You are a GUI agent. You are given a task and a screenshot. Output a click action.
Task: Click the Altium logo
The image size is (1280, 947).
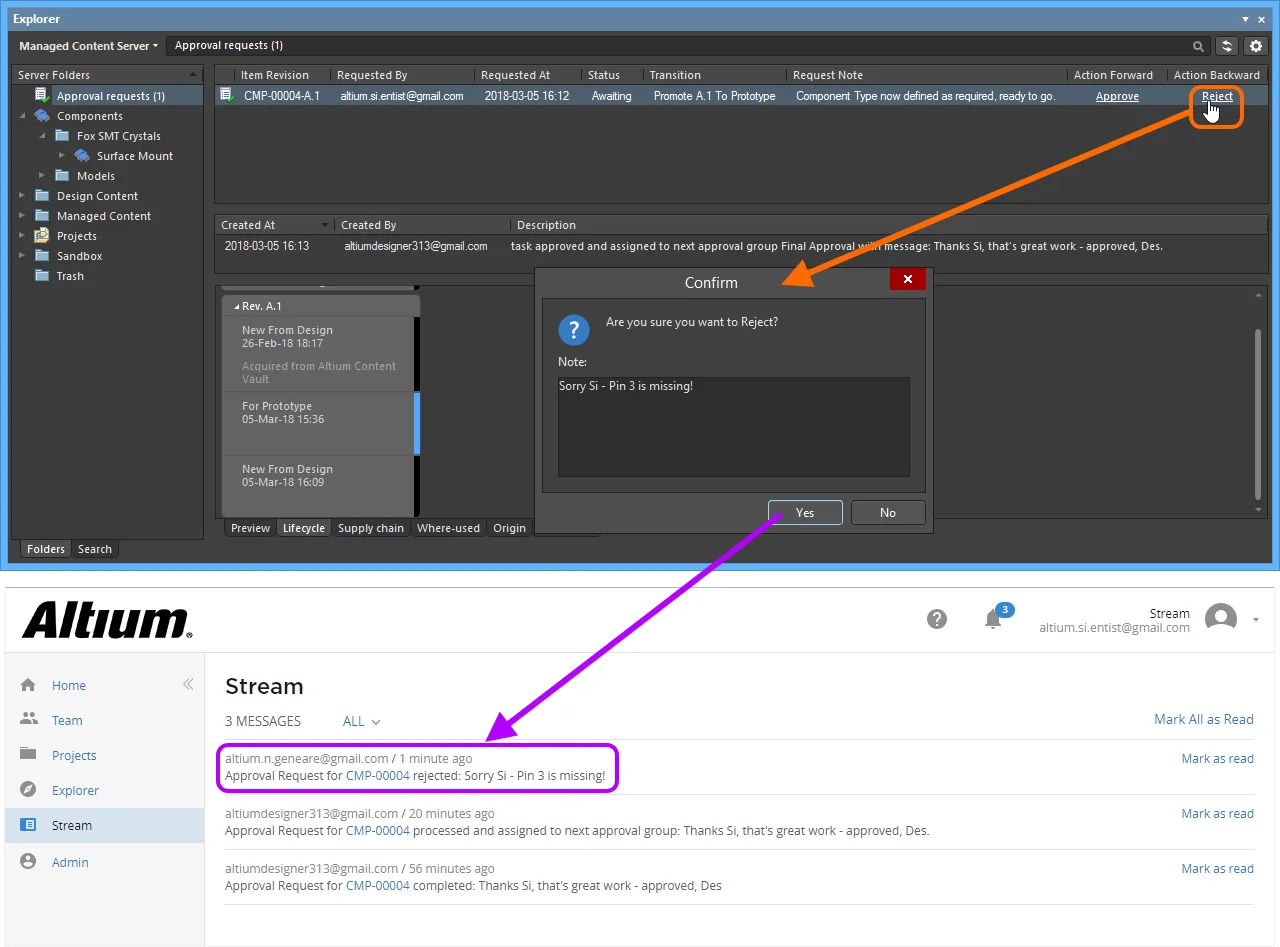click(x=107, y=620)
